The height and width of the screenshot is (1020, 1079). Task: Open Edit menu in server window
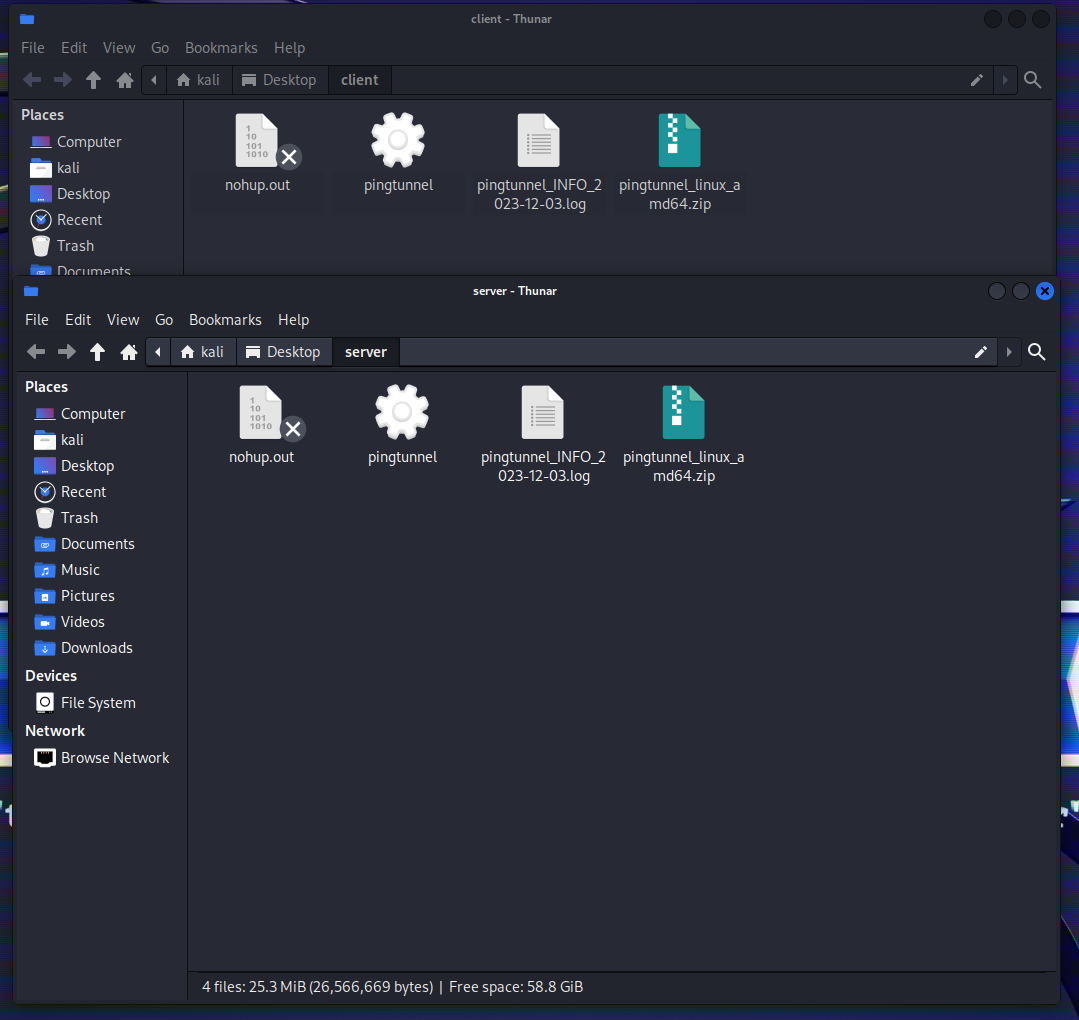(78, 320)
